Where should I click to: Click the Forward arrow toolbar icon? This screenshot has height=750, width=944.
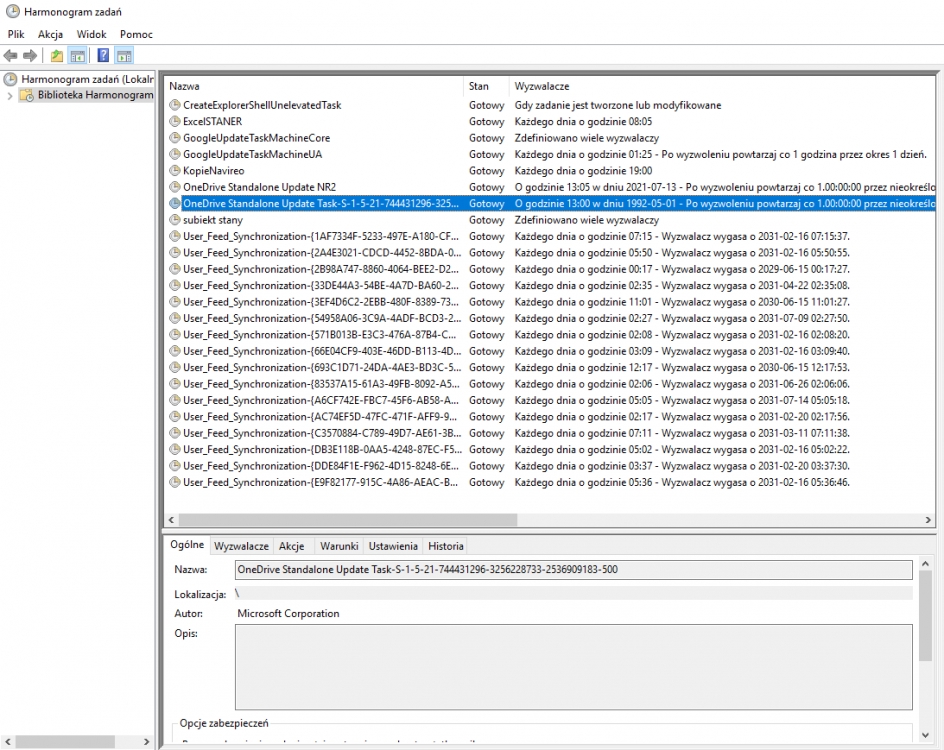30,56
